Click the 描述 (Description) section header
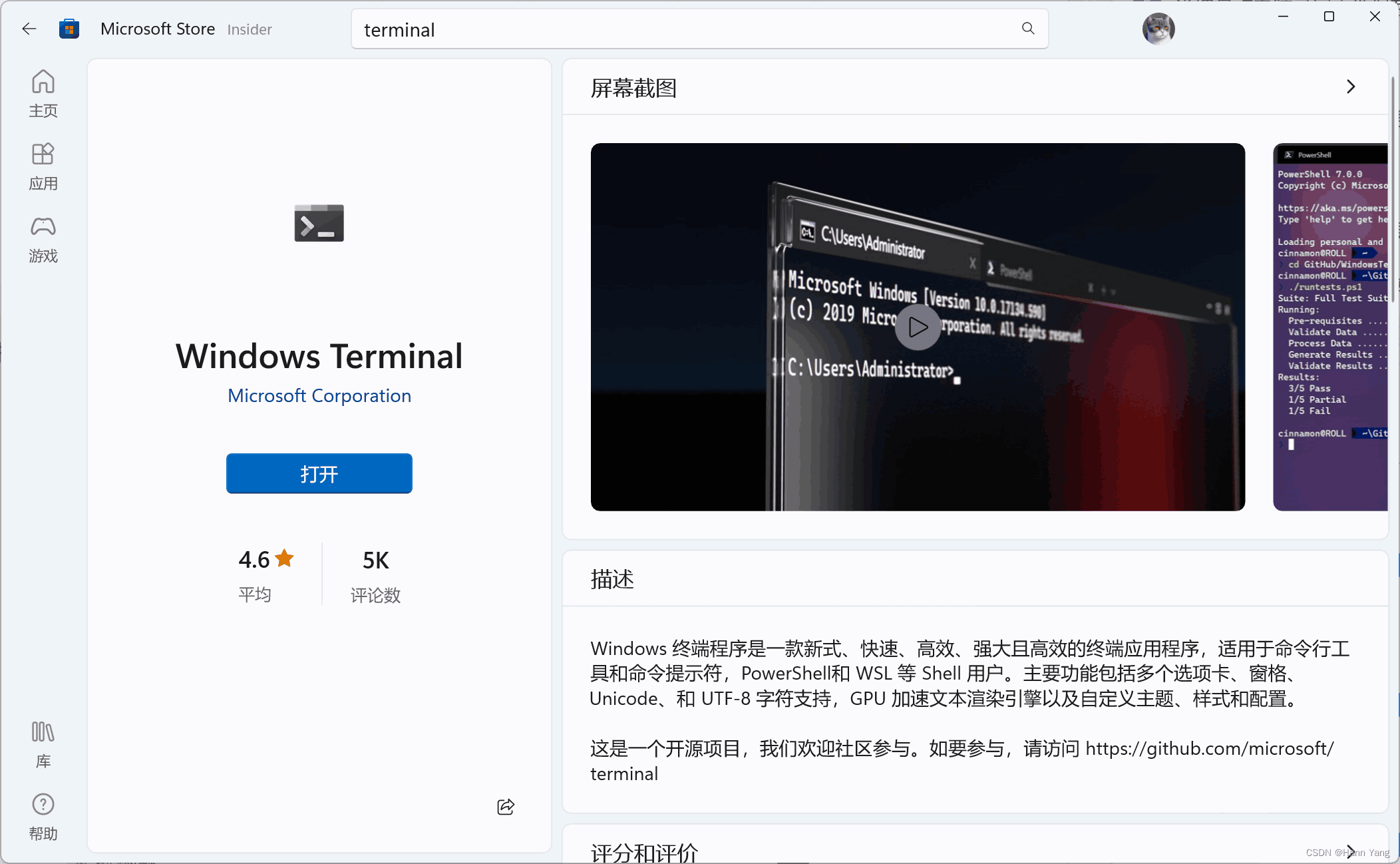The height and width of the screenshot is (864, 1400). pos(612,578)
